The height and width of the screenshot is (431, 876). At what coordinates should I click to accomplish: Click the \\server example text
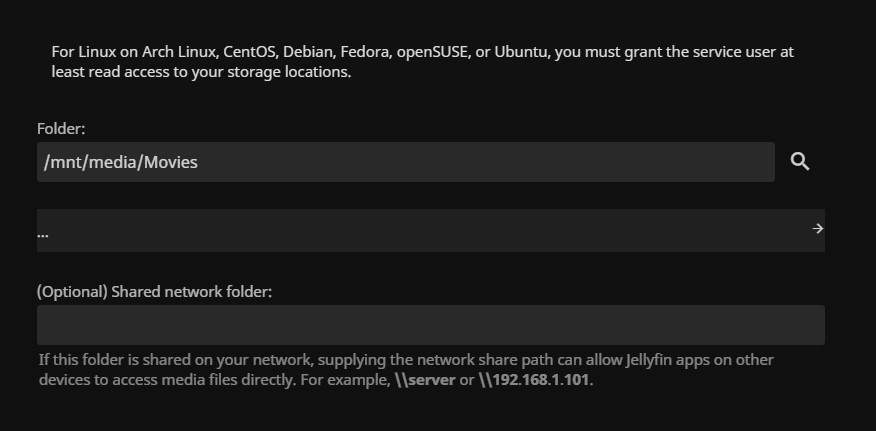pyautogui.click(x=425, y=380)
